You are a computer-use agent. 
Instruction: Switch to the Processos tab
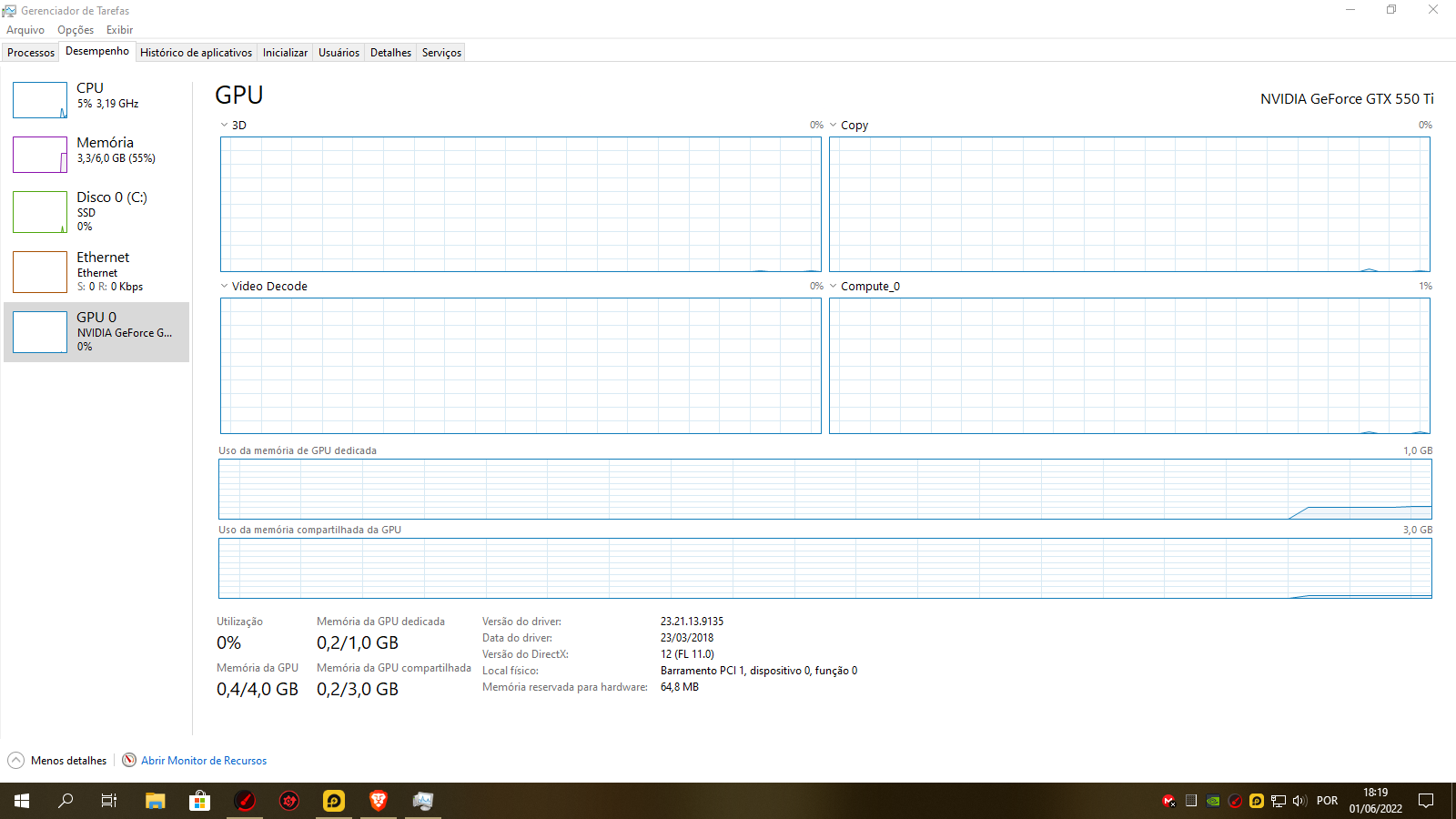click(31, 53)
